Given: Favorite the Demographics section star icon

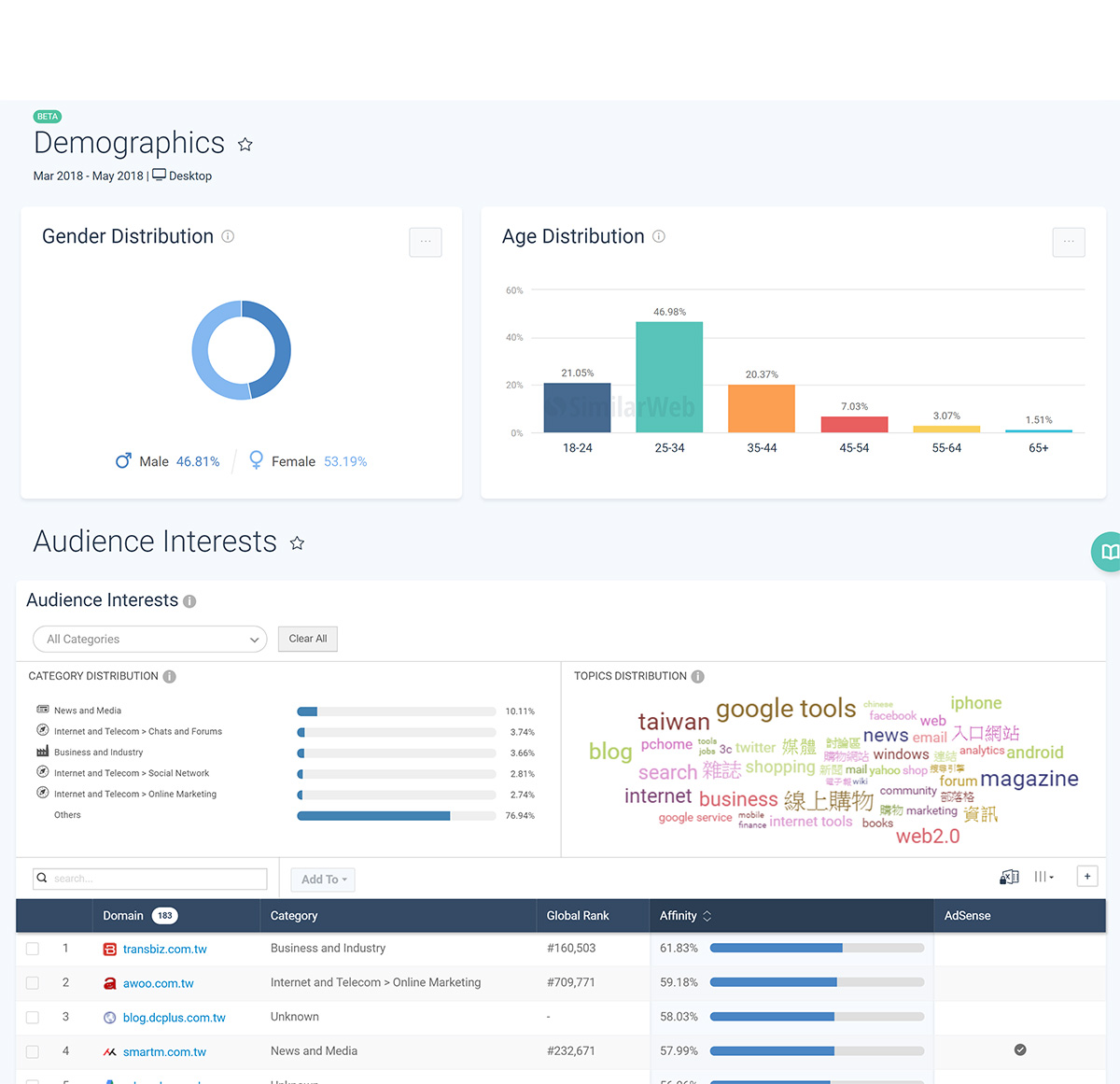Looking at the screenshot, I should 245,144.
